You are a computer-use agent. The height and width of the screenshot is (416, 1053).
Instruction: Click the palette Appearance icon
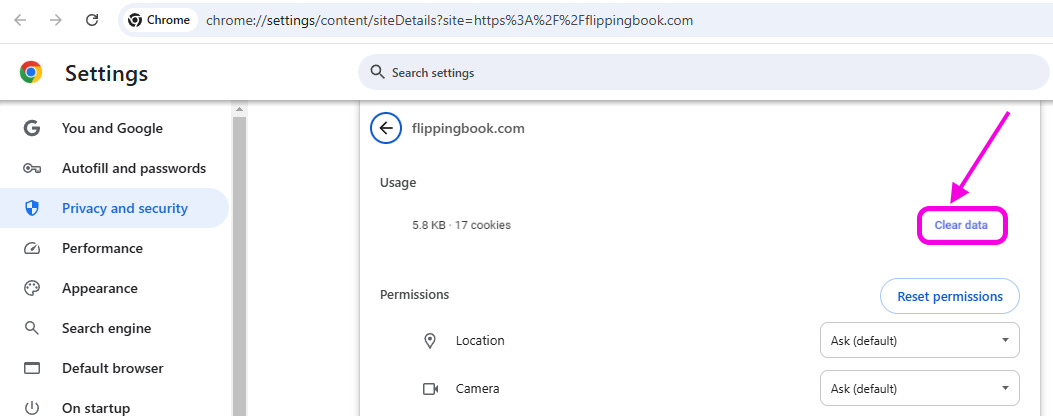[32, 288]
